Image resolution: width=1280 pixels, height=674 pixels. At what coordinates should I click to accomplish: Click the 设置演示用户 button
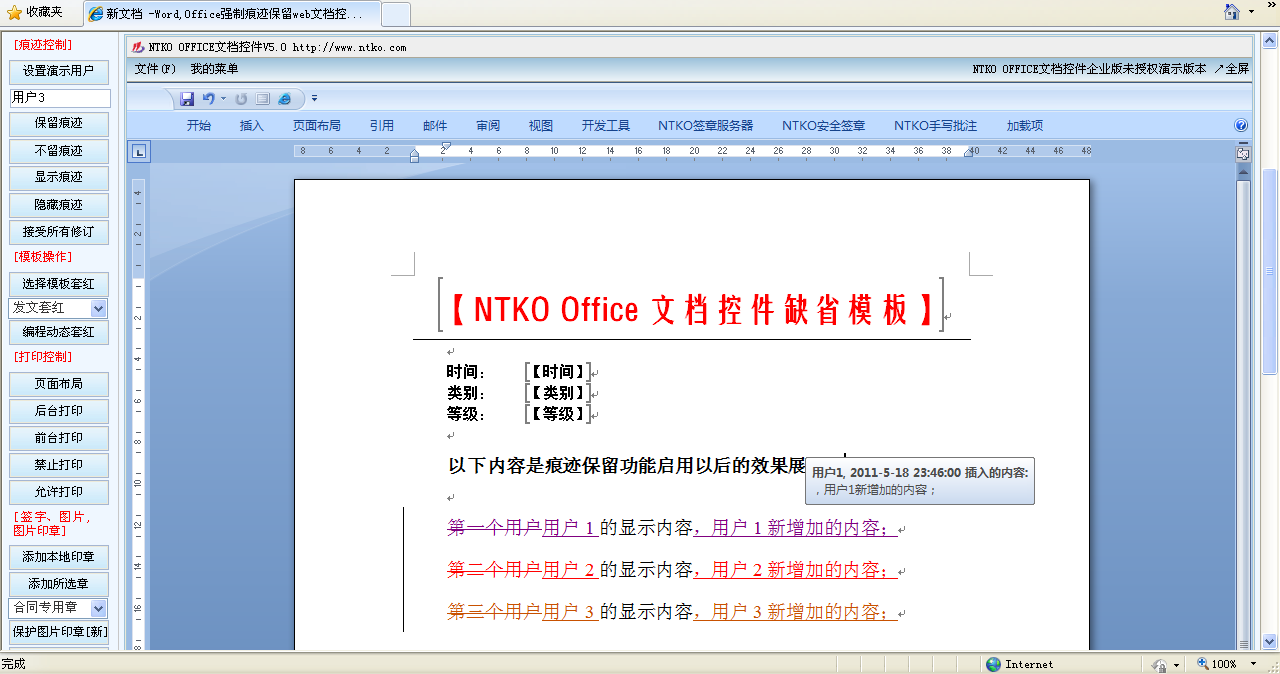[59, 71]
